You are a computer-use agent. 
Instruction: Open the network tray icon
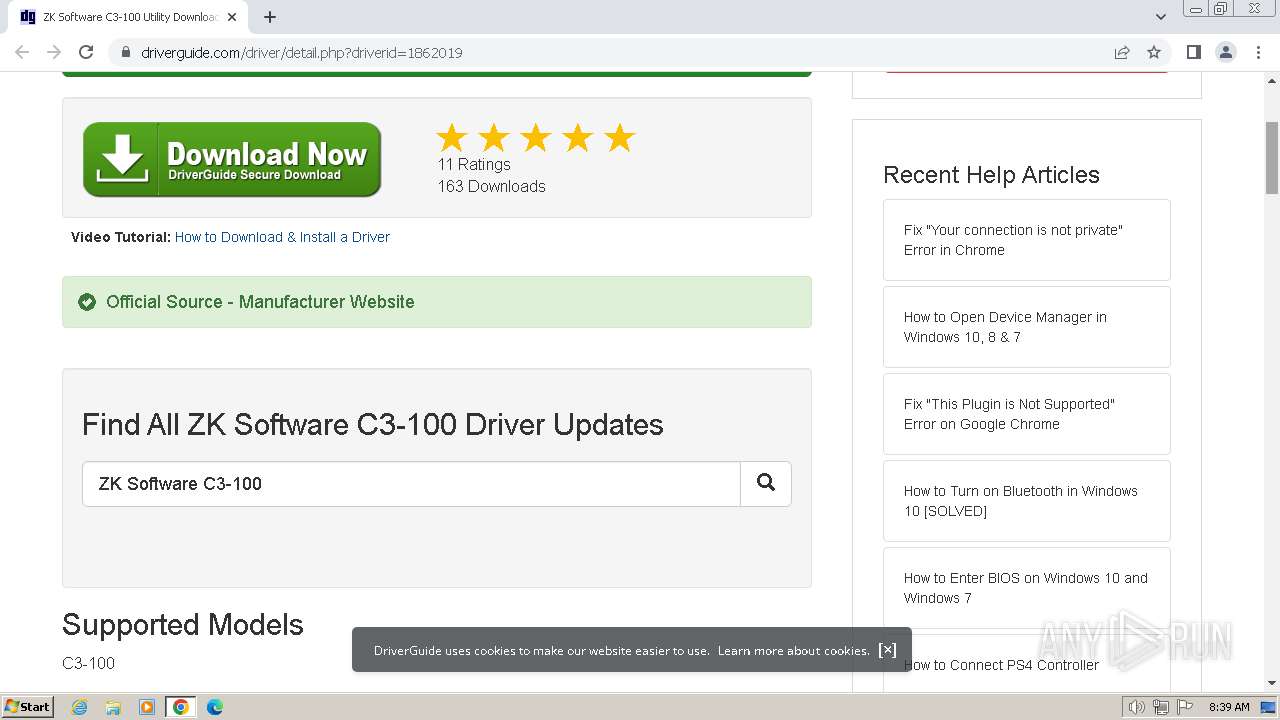(x=1160, y=707)
